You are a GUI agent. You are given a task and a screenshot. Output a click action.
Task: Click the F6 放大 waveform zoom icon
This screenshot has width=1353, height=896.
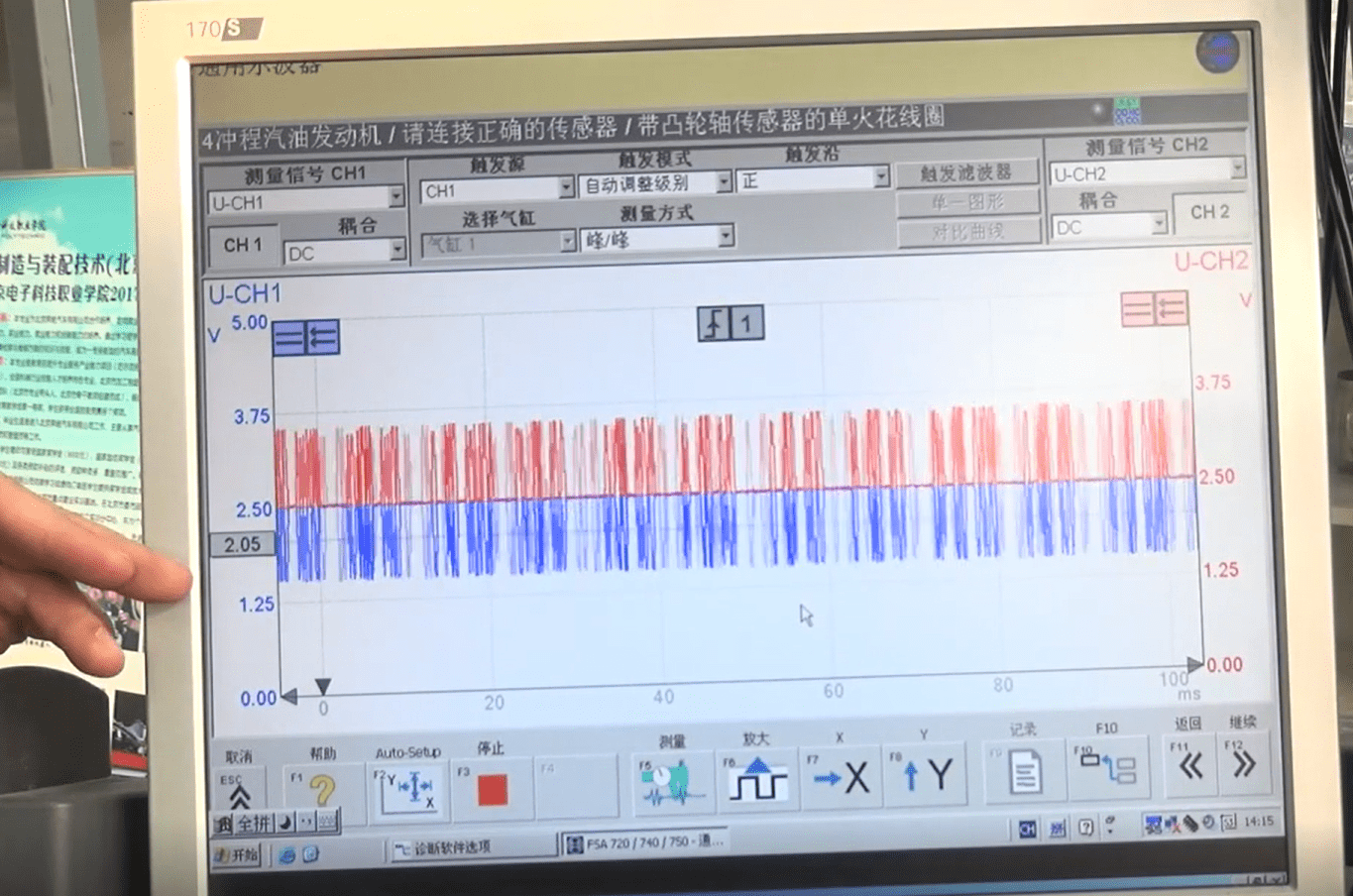click(756, 778)
